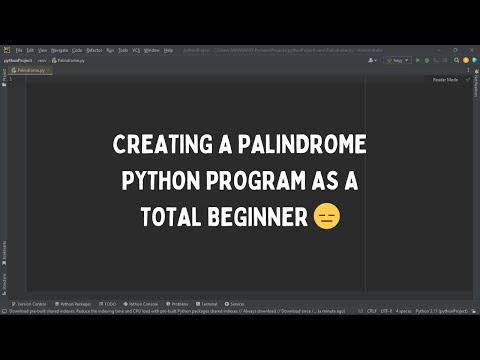Click the Stop icon in the toolbar
The height and width of the screenshot is (360, 480).
[445, 60]
